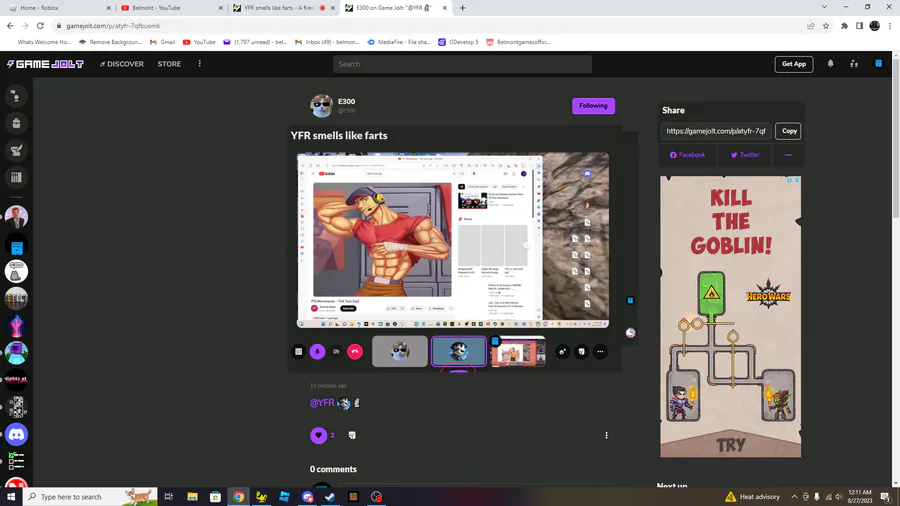Place a sticker on the post
900x506 pixels.
click(352, 435)
